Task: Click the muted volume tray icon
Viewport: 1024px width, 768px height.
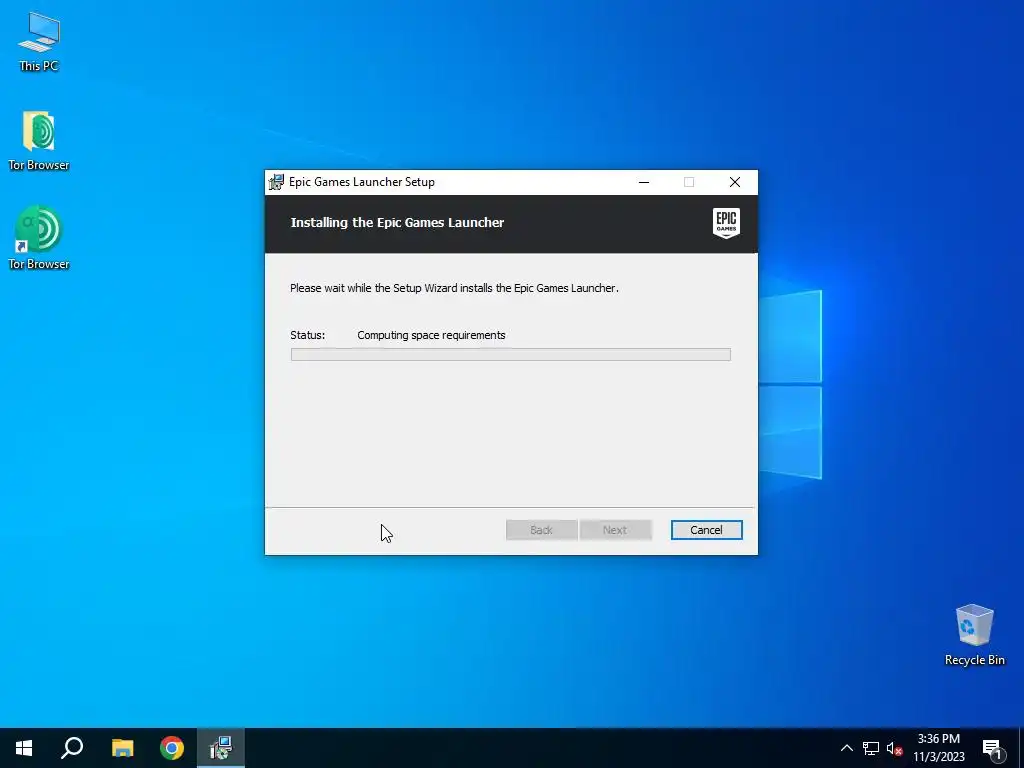Action: click(x=894, y=748)
